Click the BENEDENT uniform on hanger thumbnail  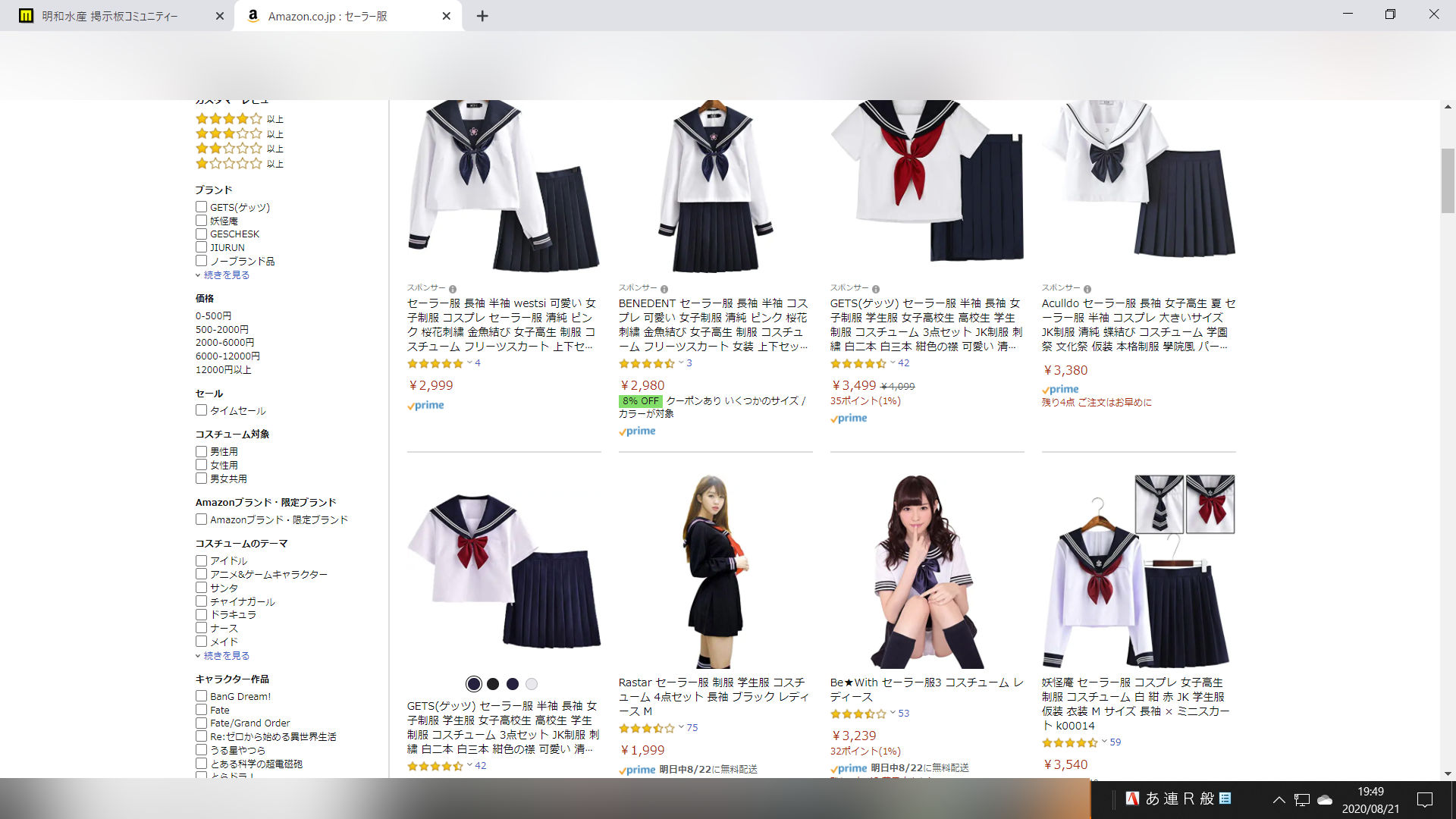715,186
